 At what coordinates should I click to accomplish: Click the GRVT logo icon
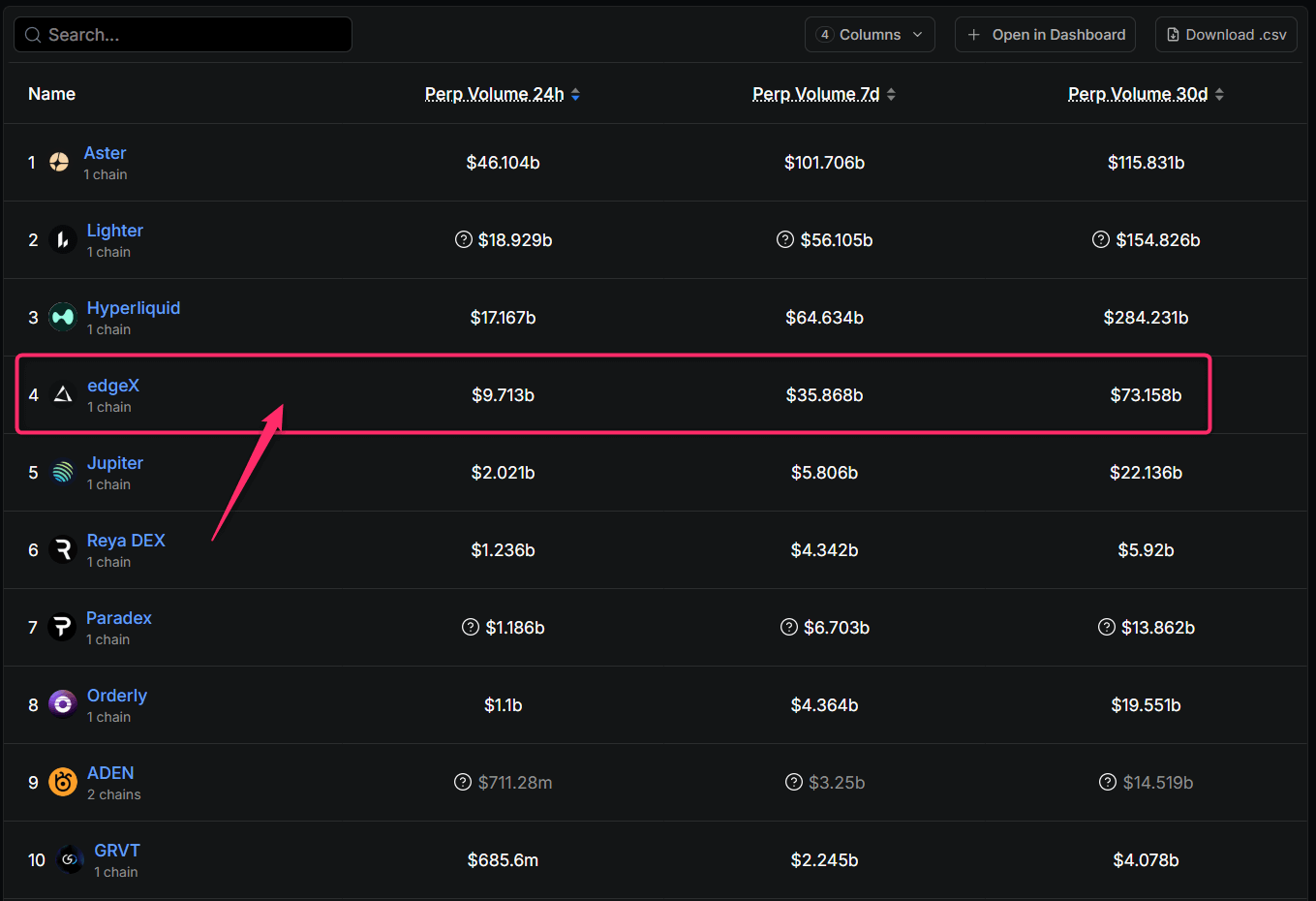click(70, 859)
